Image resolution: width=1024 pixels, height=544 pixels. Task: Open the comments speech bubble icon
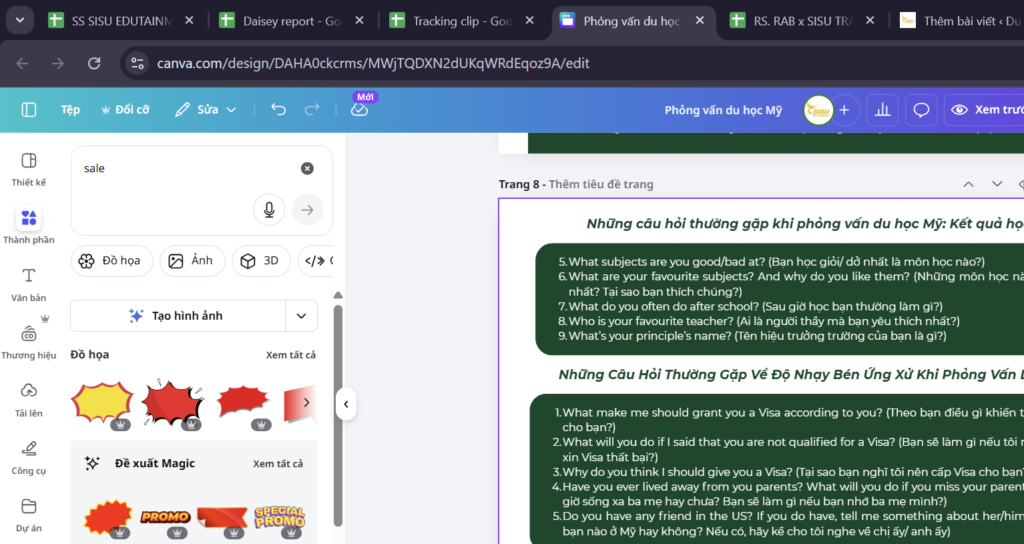click(x=921, y=110)
